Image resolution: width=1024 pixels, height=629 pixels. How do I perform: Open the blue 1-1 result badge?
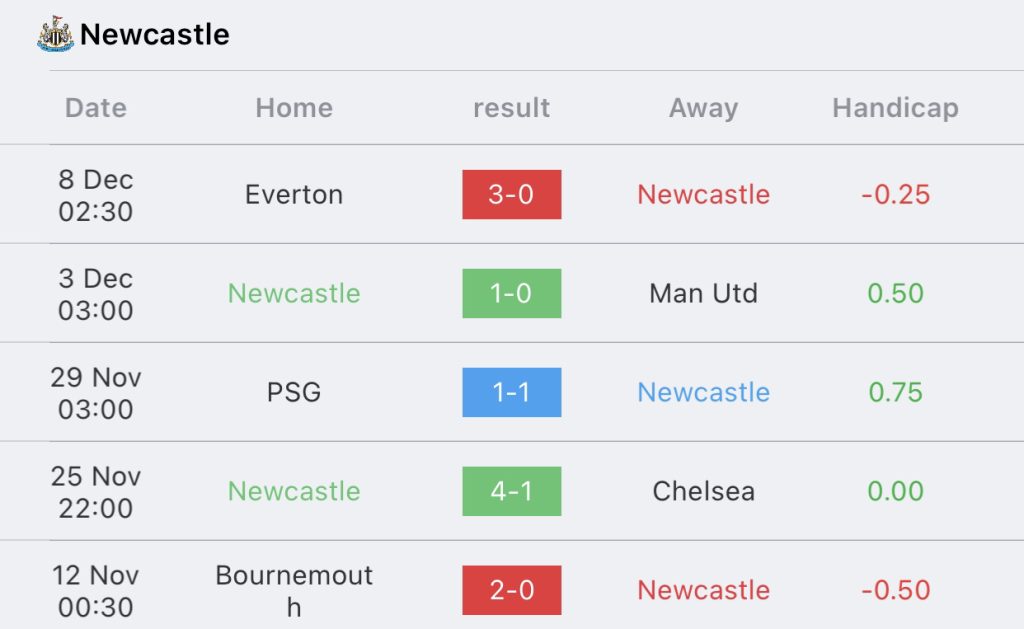511,392
